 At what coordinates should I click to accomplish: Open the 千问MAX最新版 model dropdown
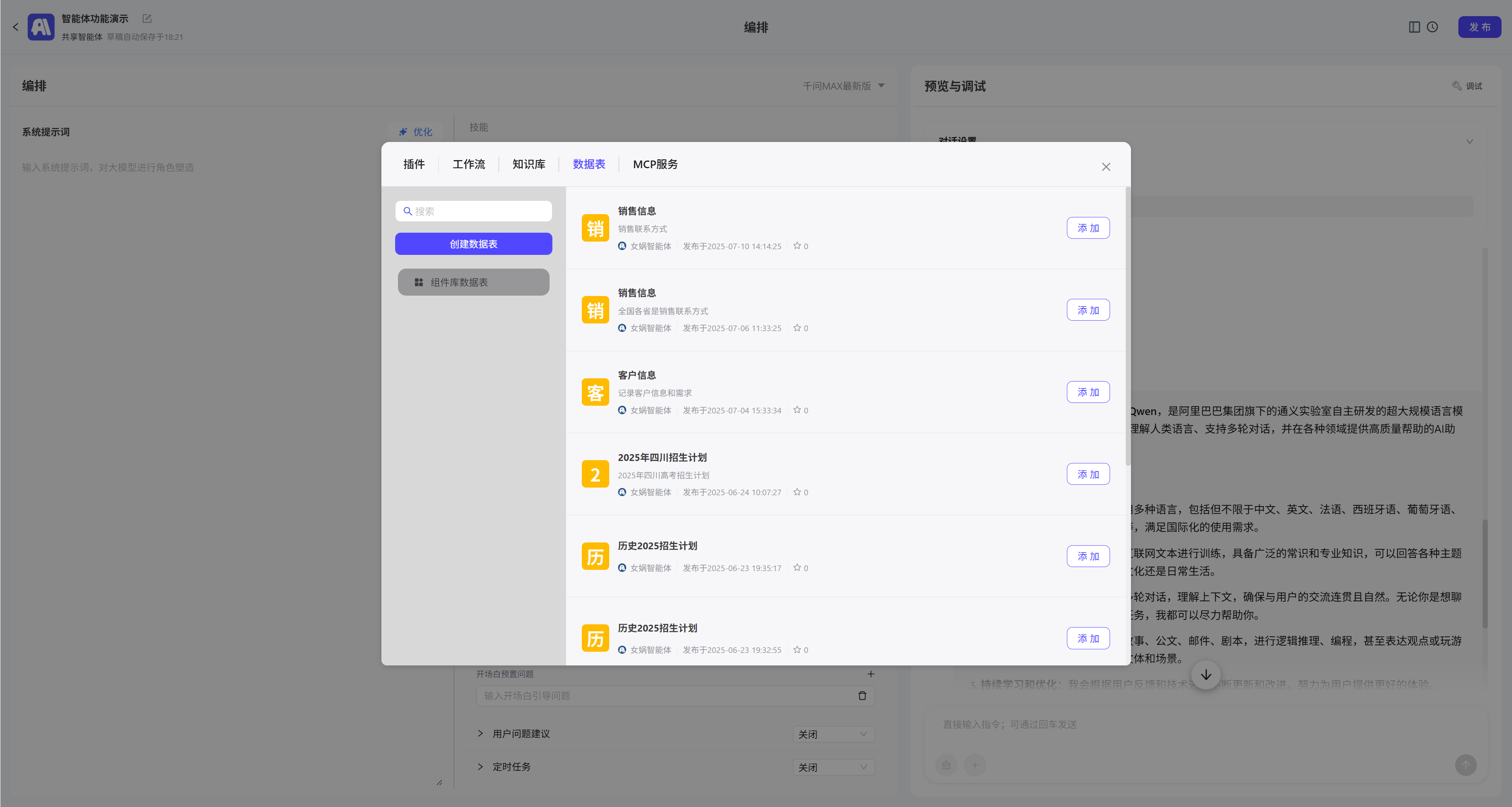843,85
